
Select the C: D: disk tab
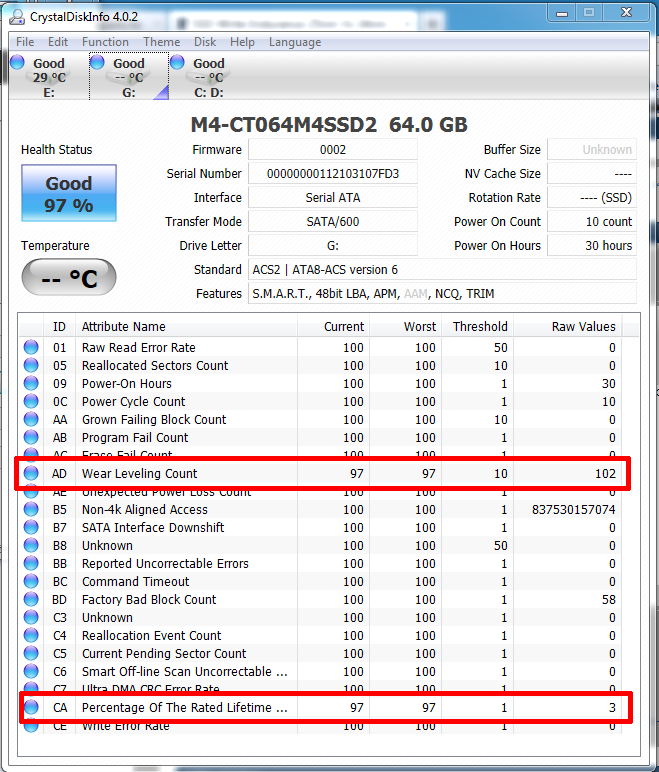tap(209, 77)
